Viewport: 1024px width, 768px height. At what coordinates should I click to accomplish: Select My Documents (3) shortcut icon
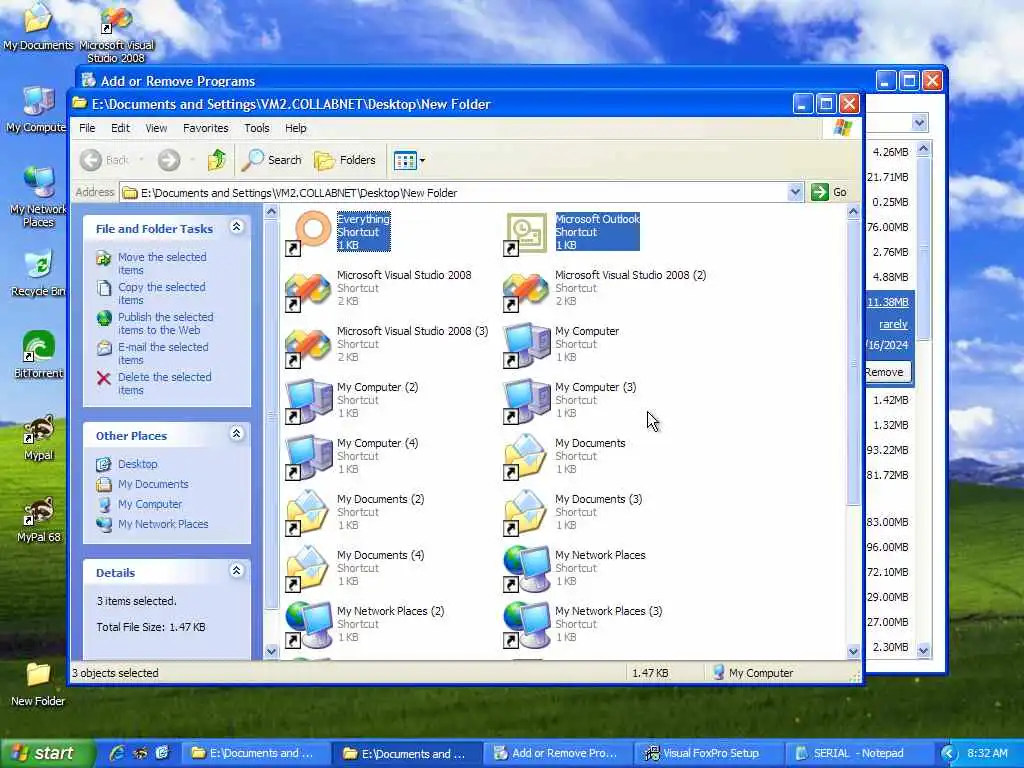pyautogui.click(x=526, y=513)
